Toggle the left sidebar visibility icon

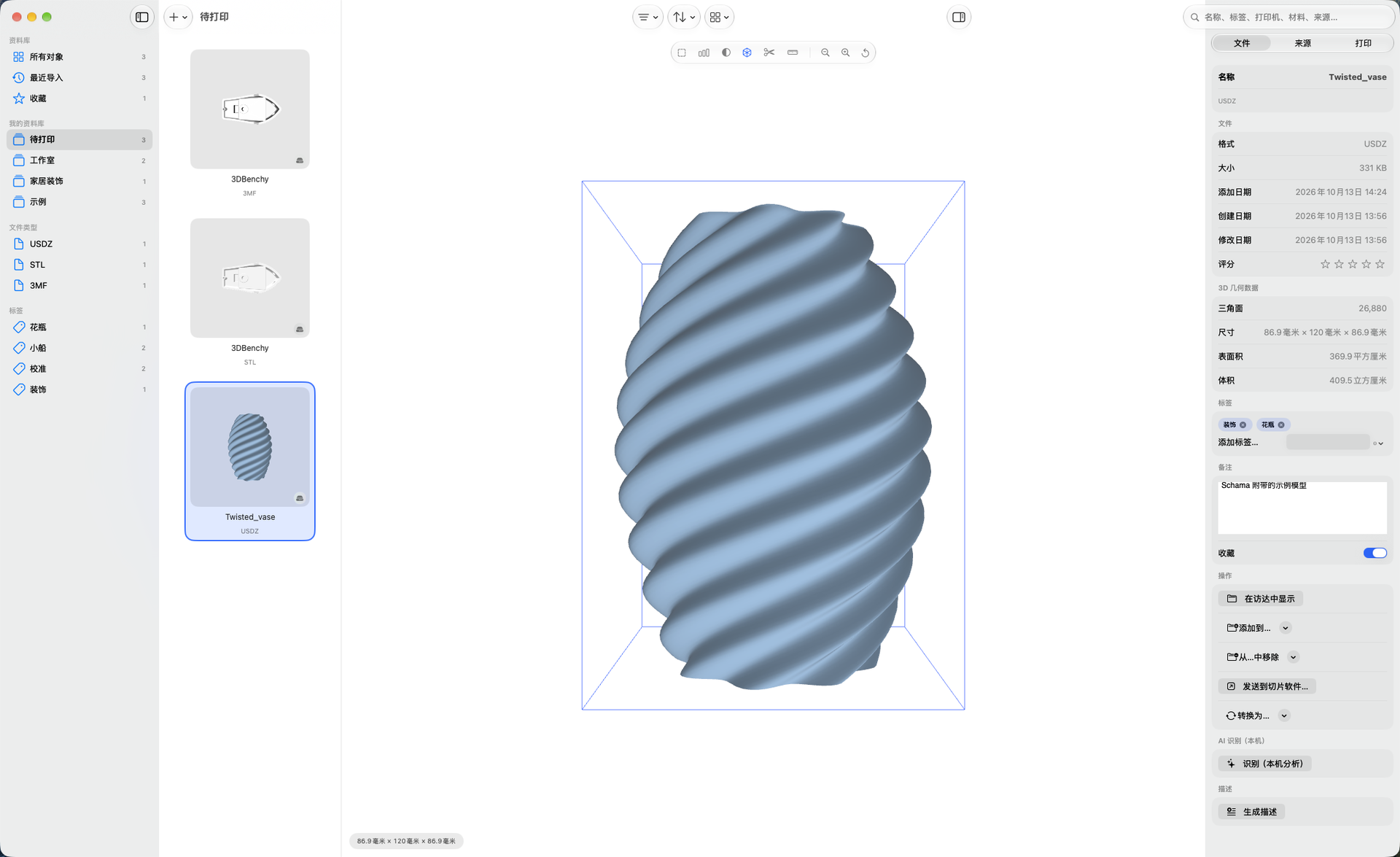[x=142, y=17]
